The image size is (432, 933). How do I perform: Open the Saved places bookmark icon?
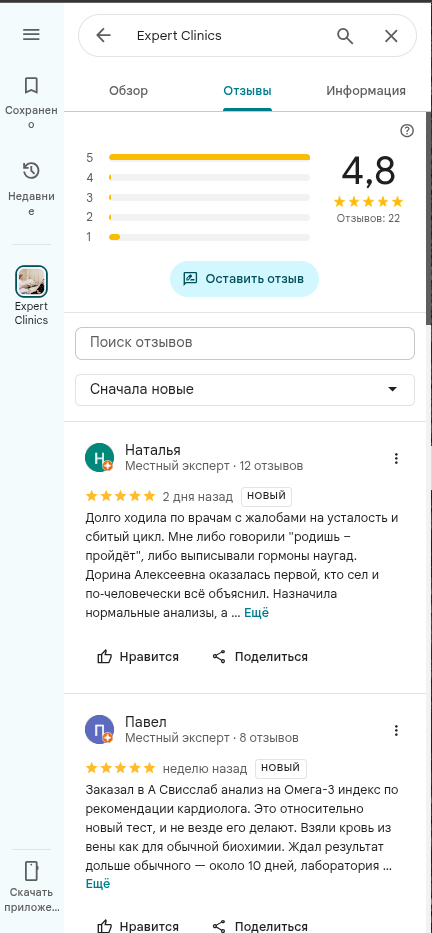31,85
